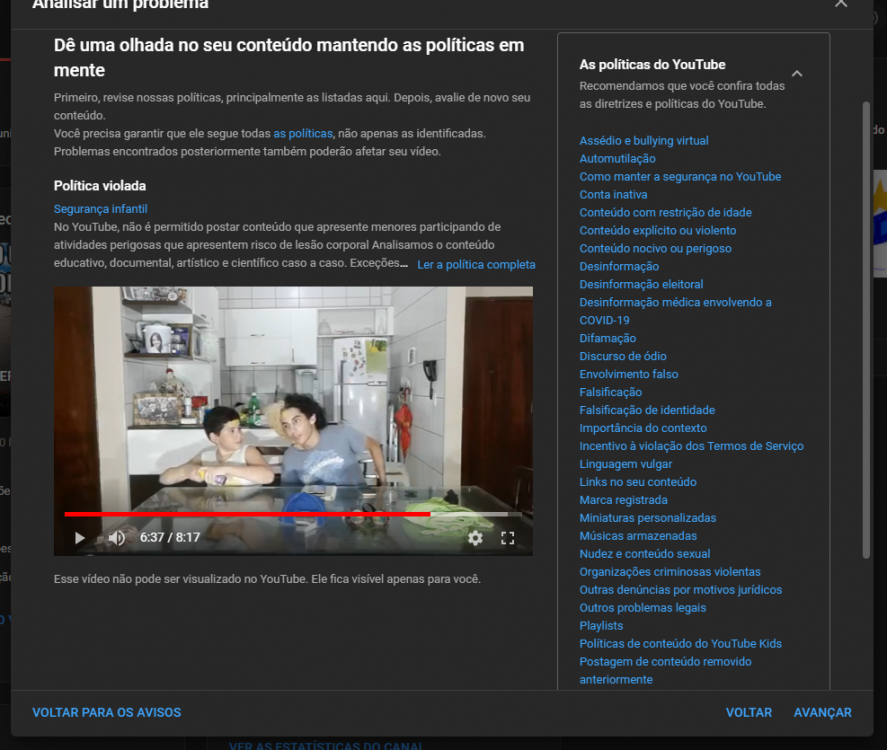887x750 pixels.
Task: Open Miniaturas personalizadas policy link
Action: pyautogui.click(x=648, y=518)
